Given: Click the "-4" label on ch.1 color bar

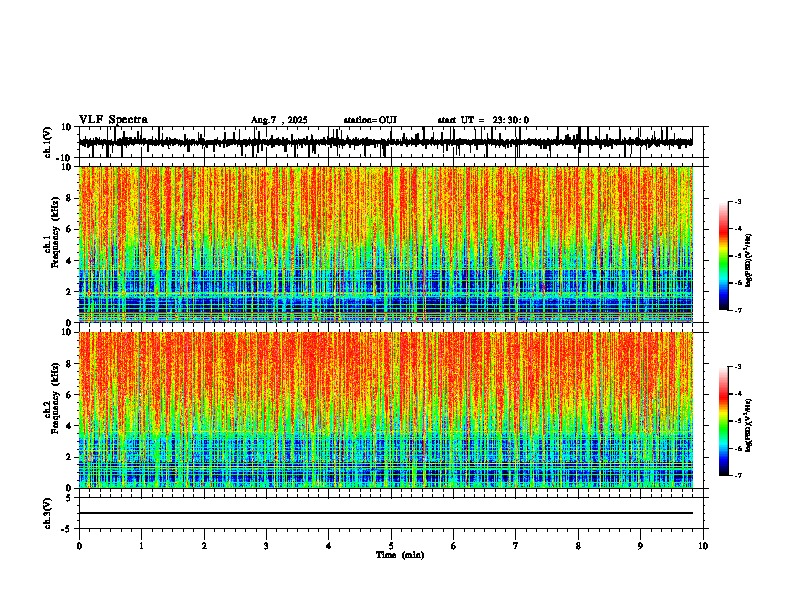Looking at the screenshot, I should point(737,229).
